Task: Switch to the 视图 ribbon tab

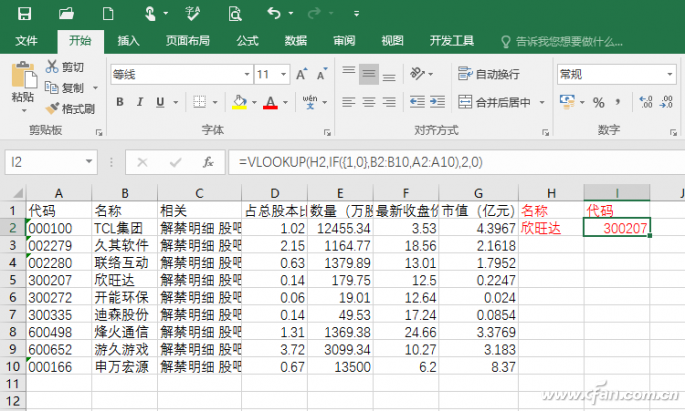Action: click(x=392, y=41)
